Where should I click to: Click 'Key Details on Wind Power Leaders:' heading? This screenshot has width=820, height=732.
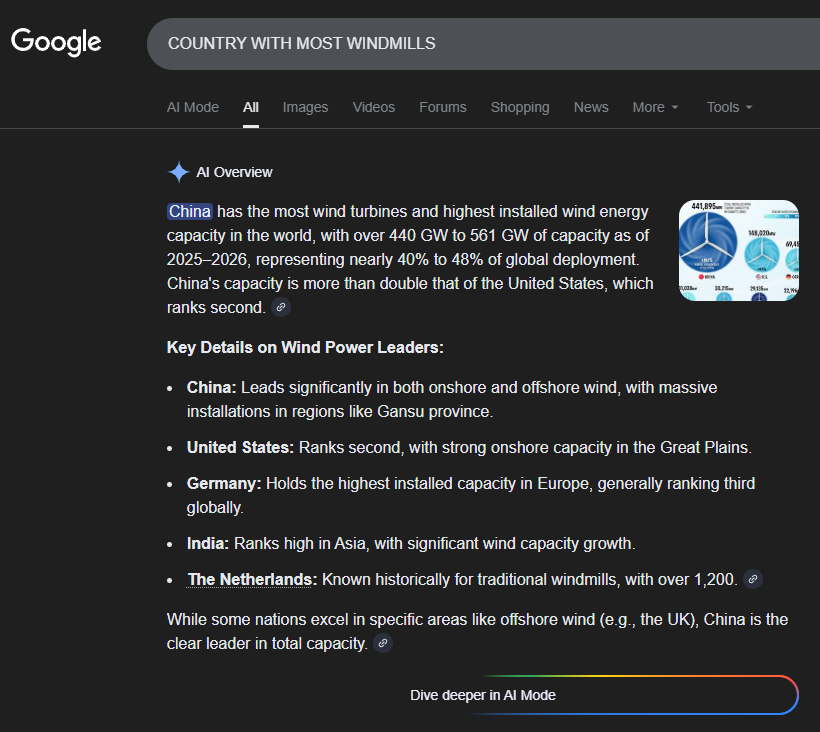pyautogui.click(x=305, y=347)
